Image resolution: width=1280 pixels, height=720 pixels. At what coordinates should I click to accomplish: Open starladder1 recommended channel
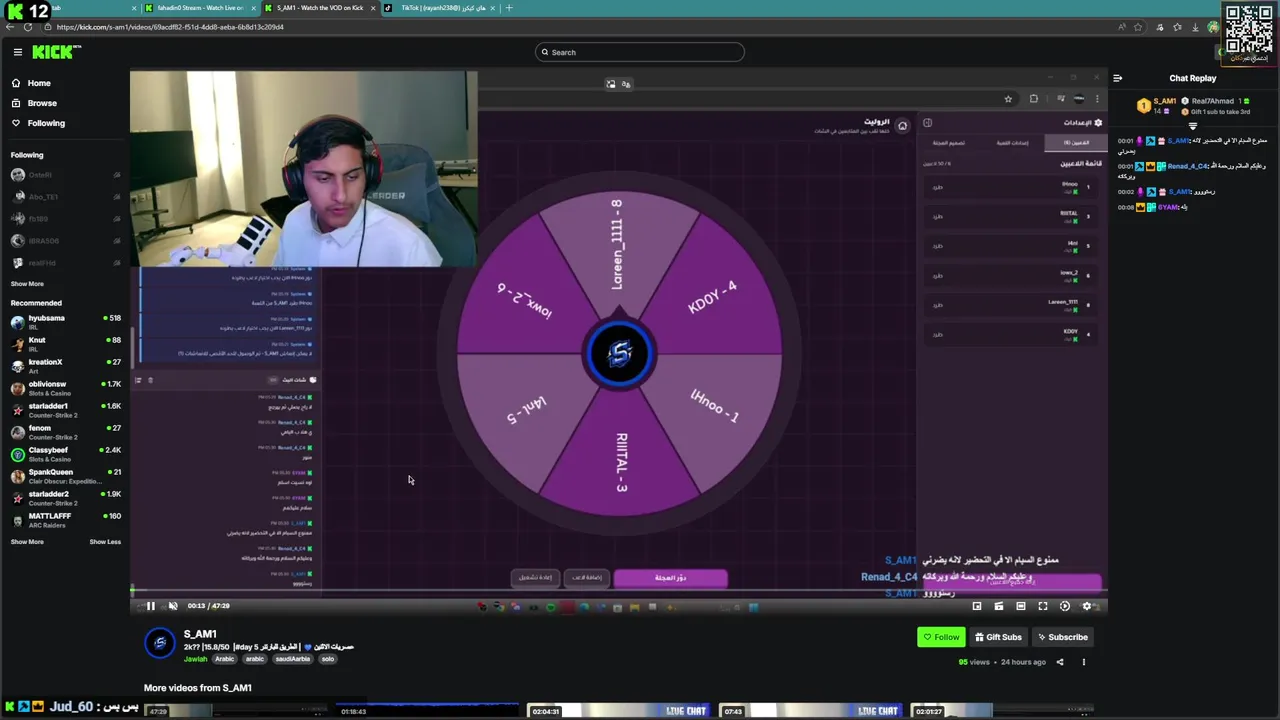coord(66,410)
